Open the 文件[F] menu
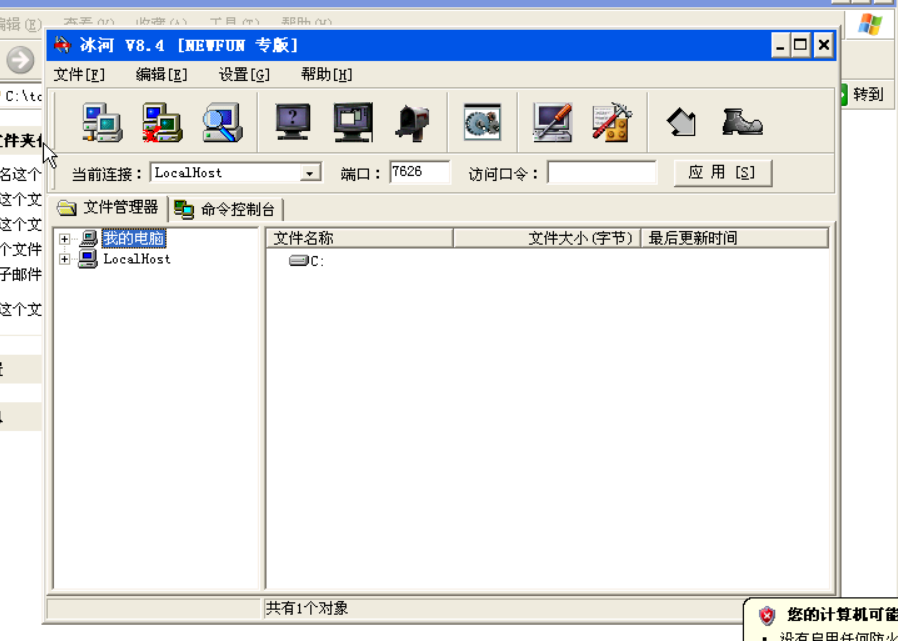 (x=79, y=74)
